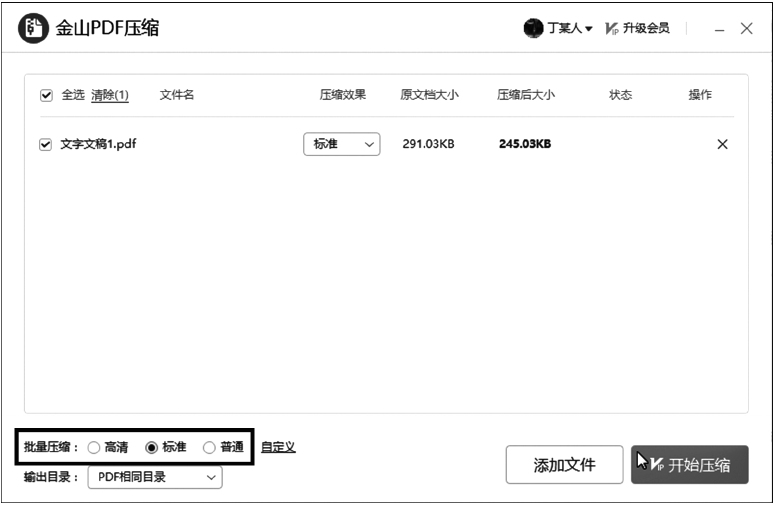Toggle the 全选 select-all checkbox
This screenshot has height=506, width=776.
46,96
